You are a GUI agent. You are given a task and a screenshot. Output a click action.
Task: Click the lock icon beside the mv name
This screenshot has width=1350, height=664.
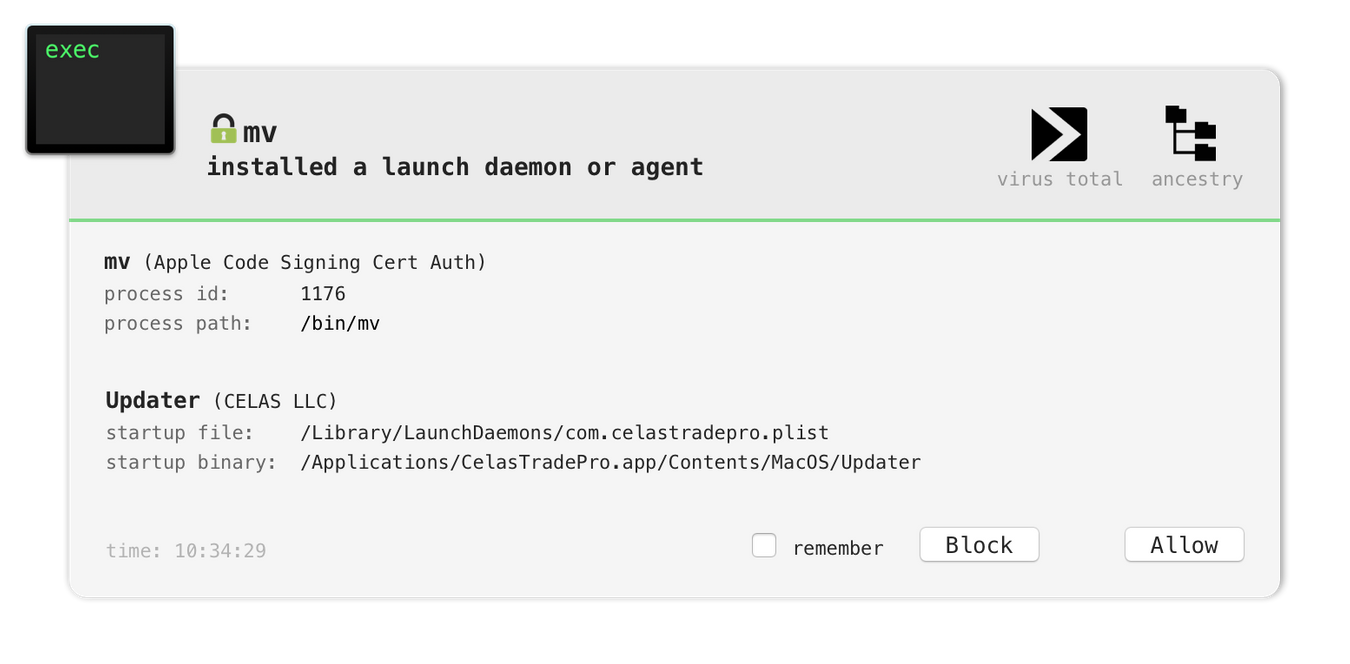tap(223, 128)
